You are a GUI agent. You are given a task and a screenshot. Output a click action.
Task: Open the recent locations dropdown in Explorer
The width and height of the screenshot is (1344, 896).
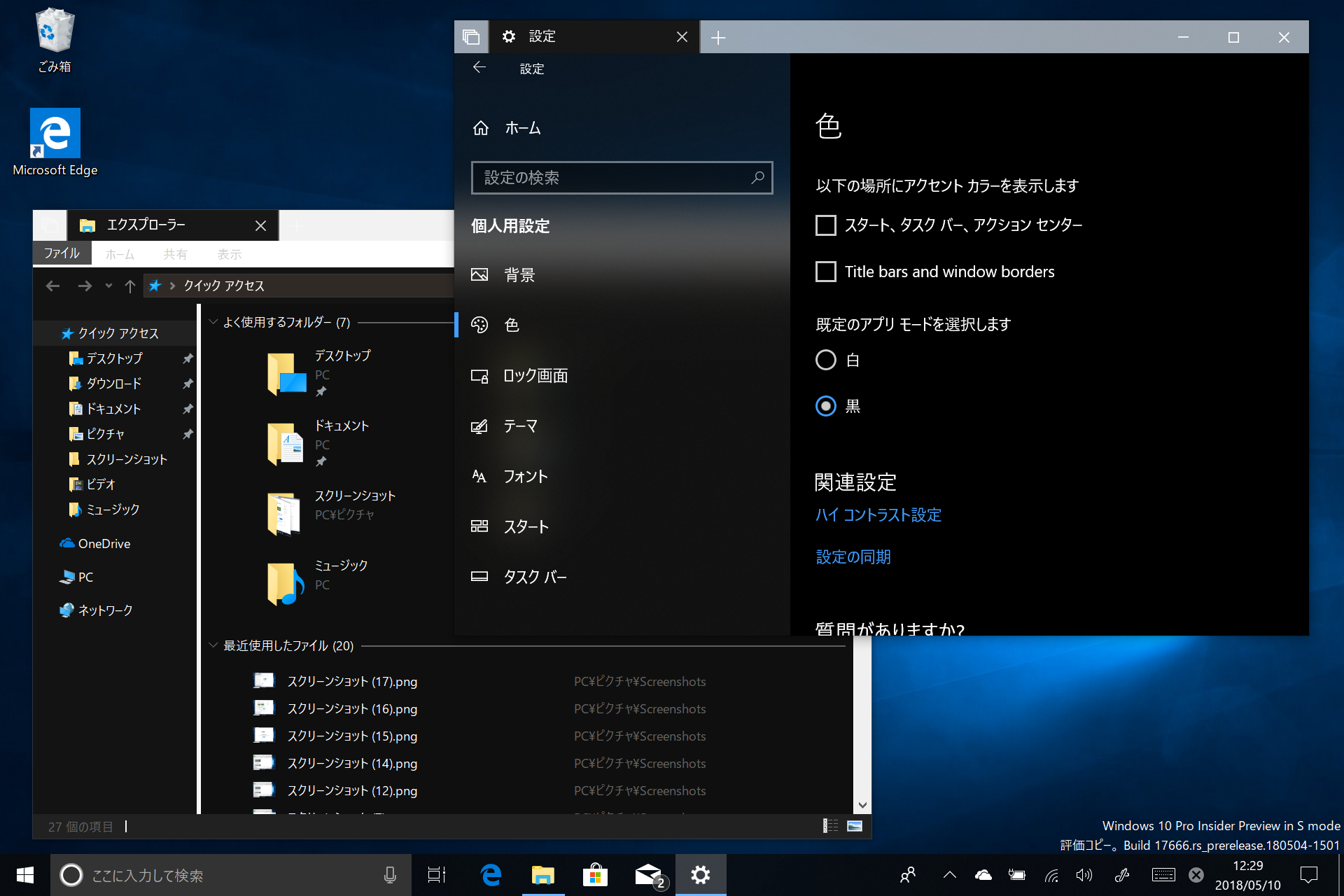tap(108, 286)
